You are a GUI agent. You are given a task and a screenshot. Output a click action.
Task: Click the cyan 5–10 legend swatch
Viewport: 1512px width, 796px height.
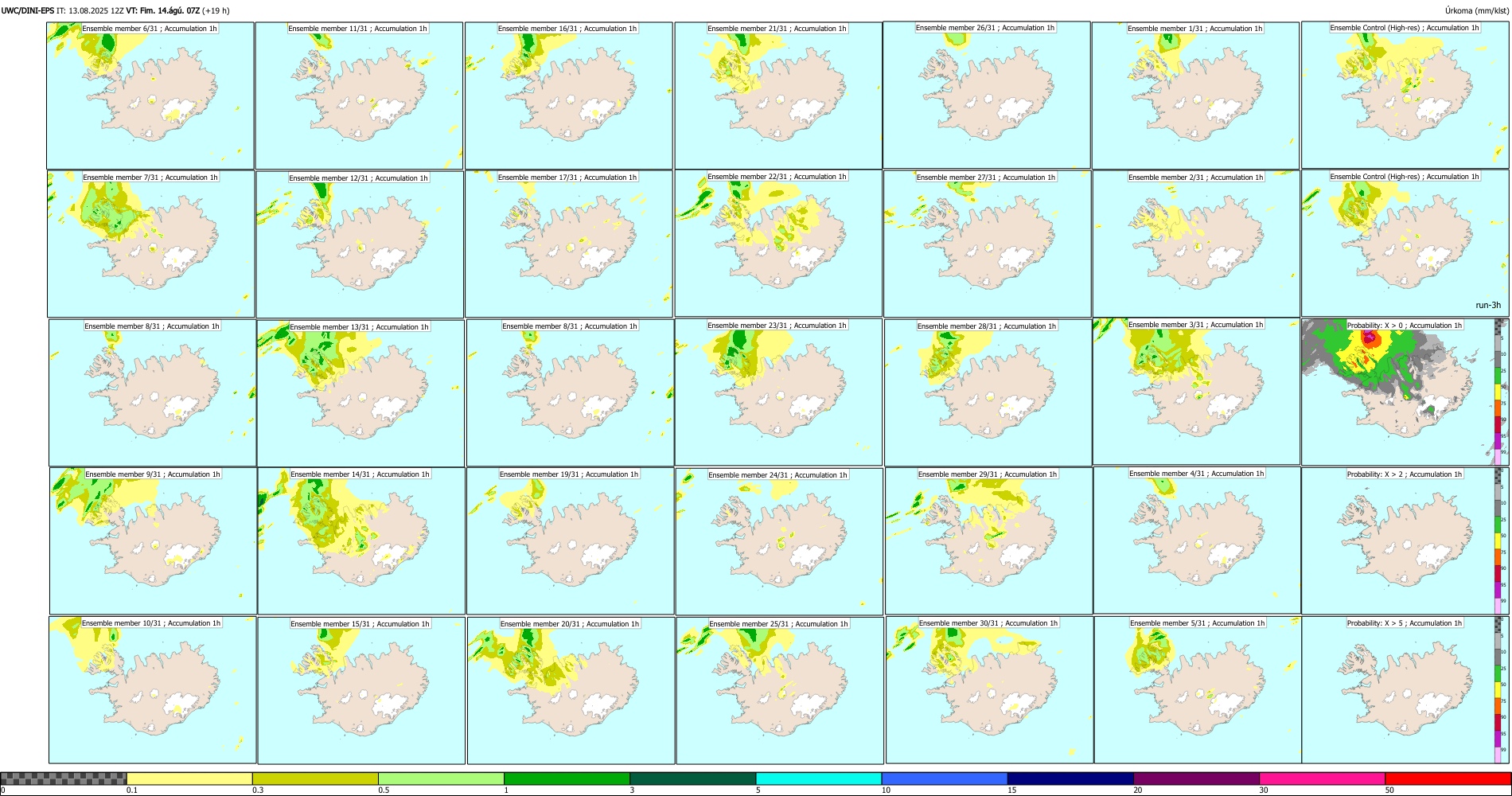819,778
